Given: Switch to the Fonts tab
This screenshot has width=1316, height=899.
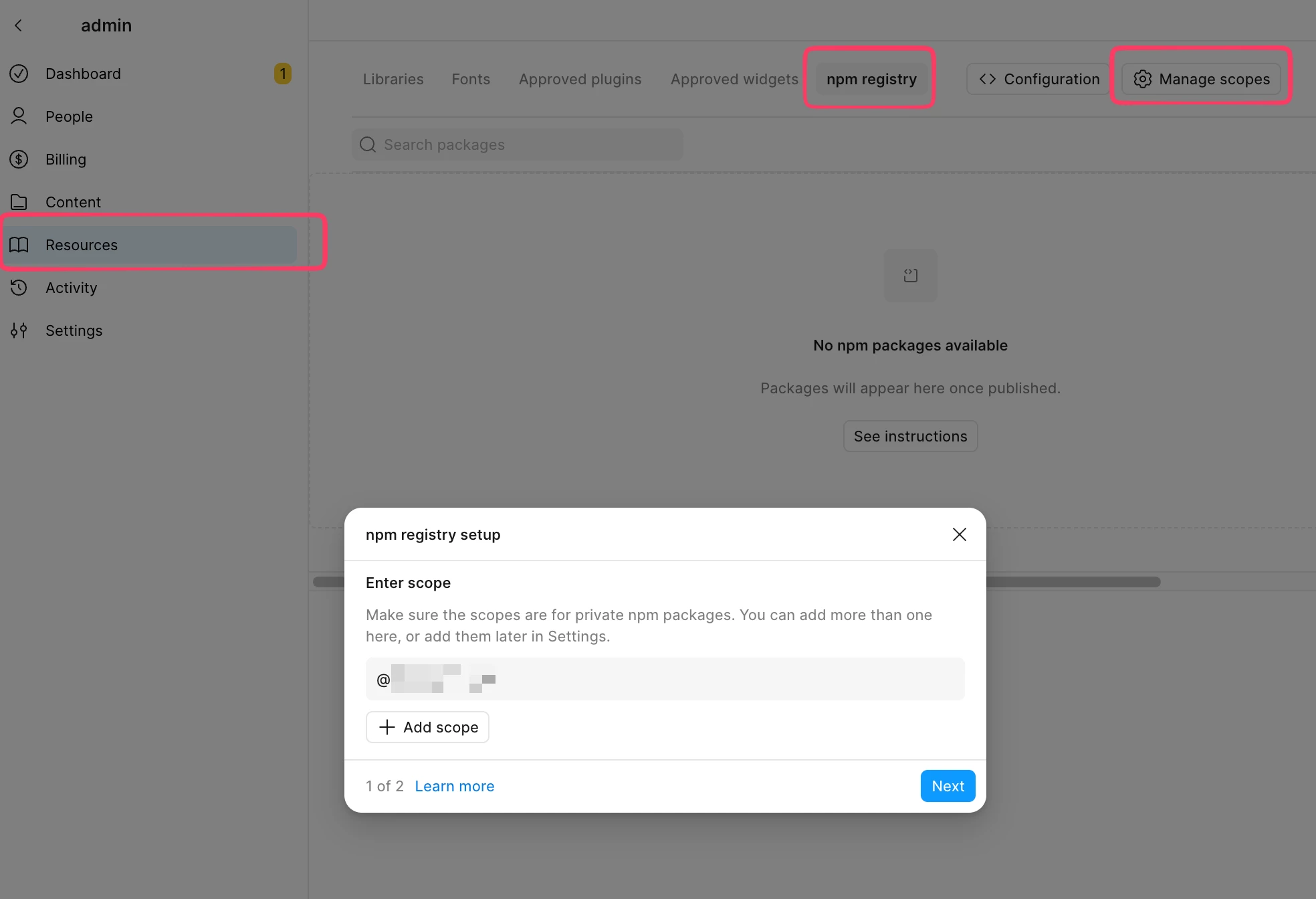Looking at the screenshot, I should (471, 79).
